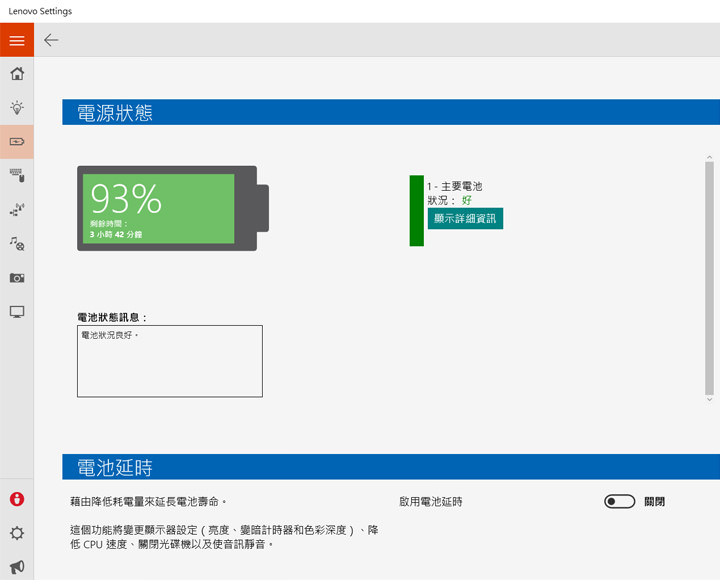This screenshot has height=580, width=720.
Task: Click the vertical scrollbar thumb
Action: (709, 278)
